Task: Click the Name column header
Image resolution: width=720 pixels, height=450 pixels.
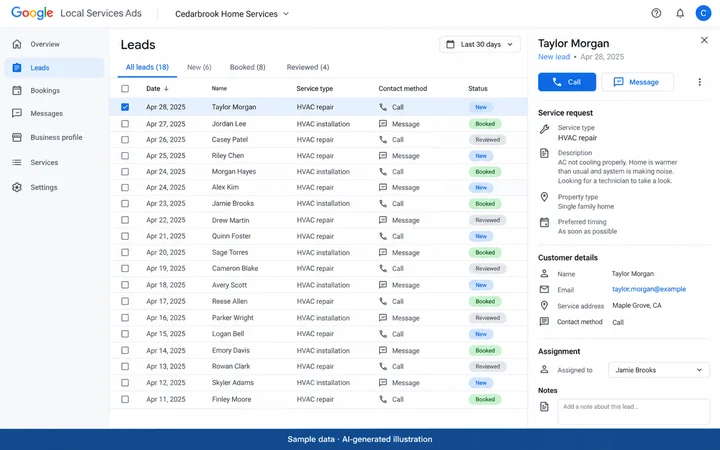Action: (x=219, y=88)
